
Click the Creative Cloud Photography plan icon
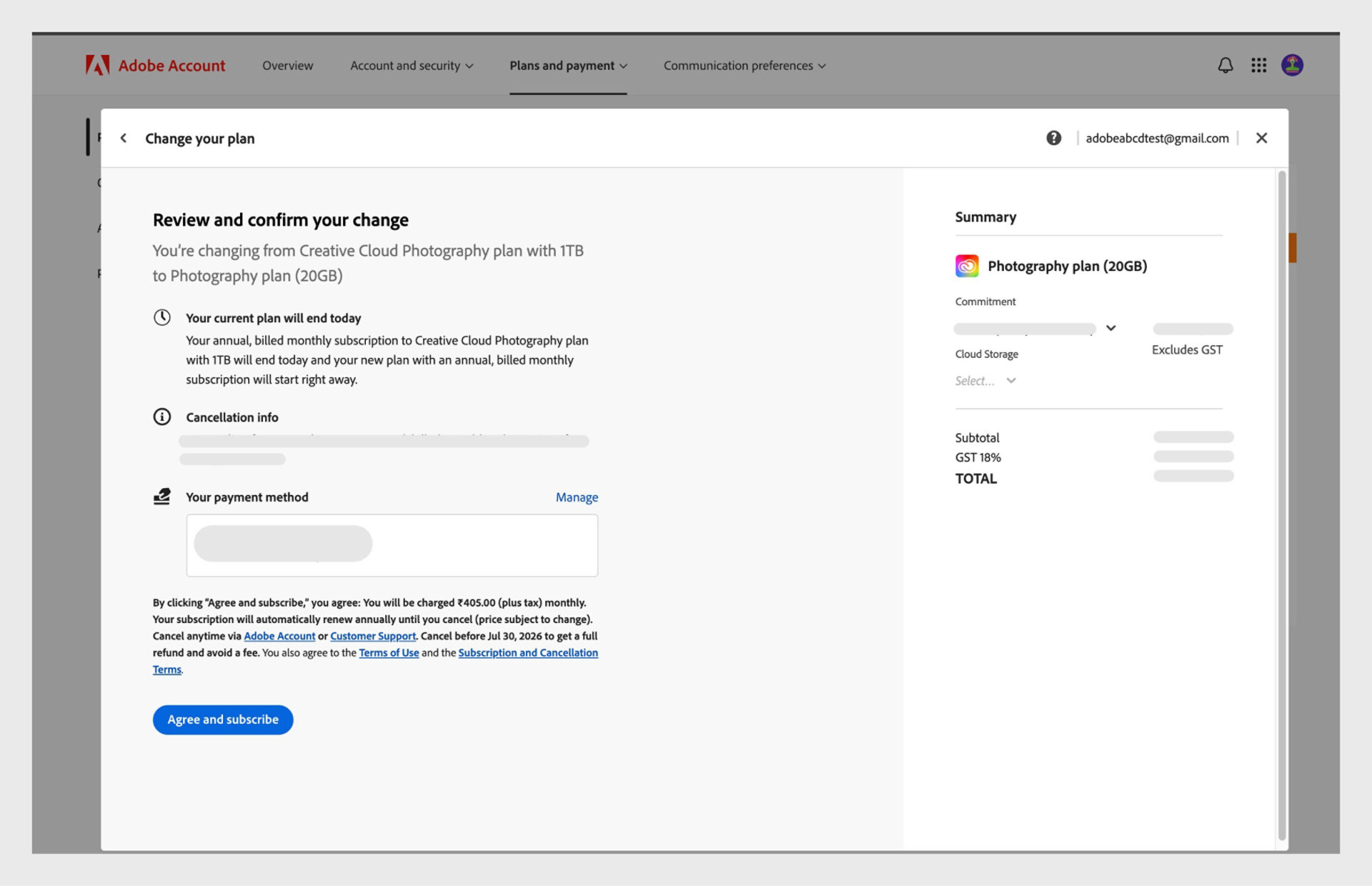pos(967,266)
